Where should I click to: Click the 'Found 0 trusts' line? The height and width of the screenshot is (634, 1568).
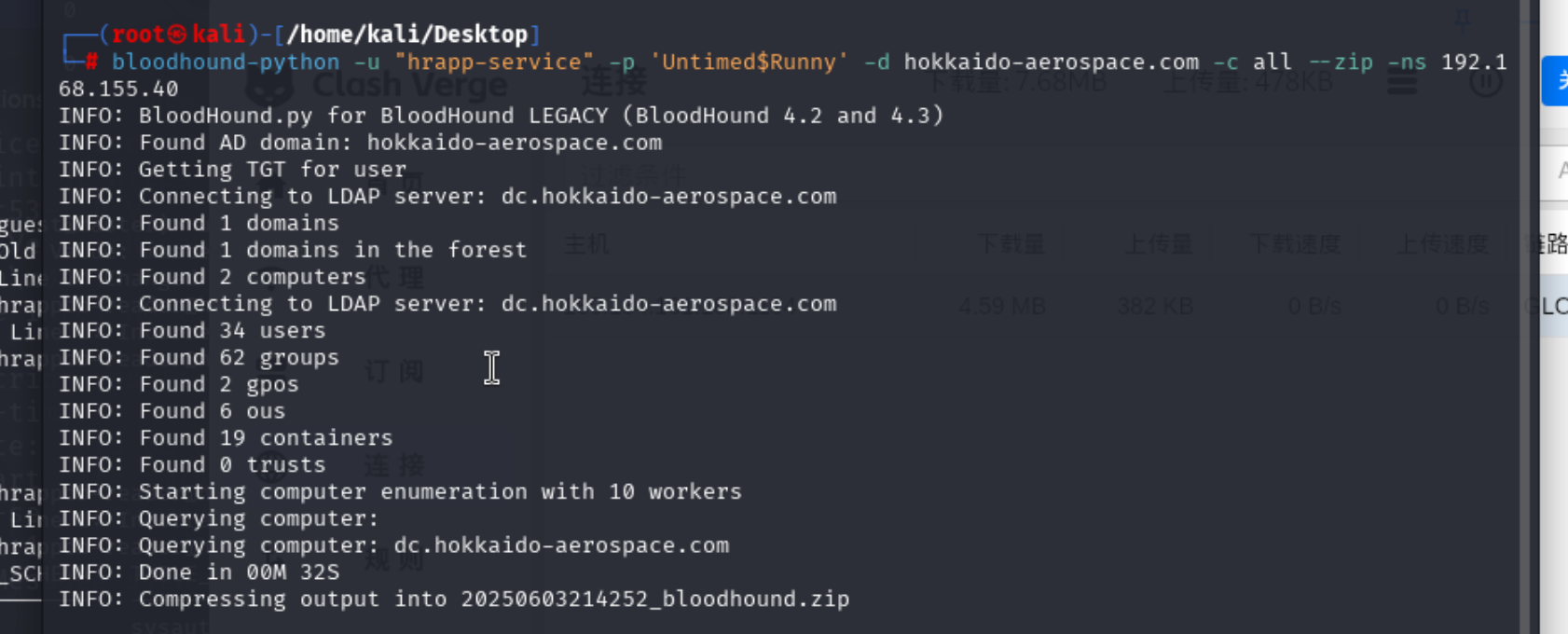(193, 465)
